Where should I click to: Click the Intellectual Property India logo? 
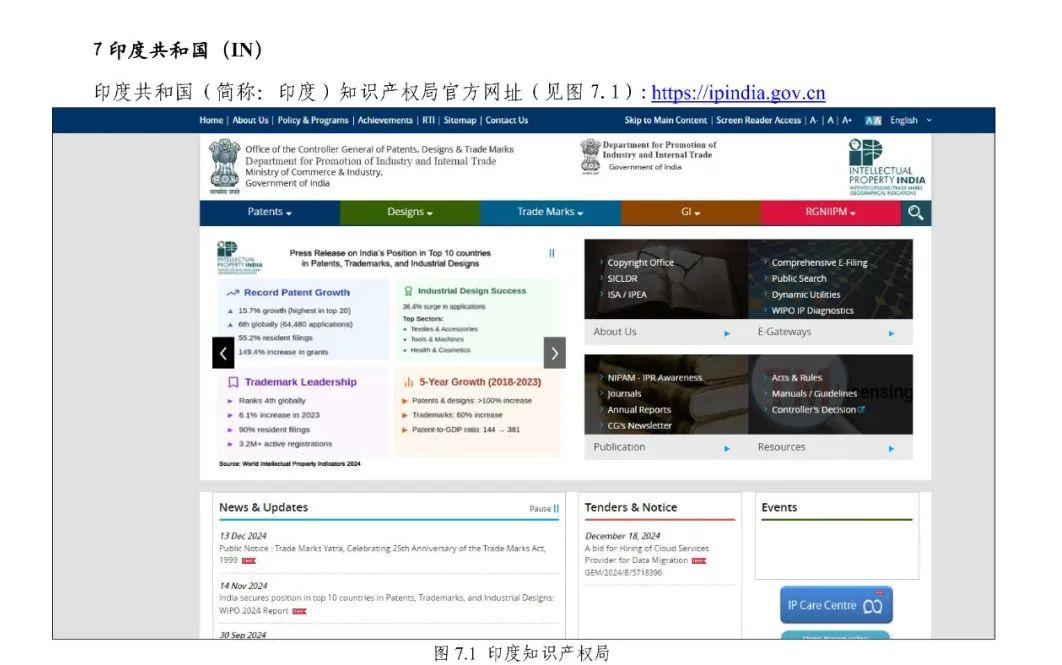[886, 165]
